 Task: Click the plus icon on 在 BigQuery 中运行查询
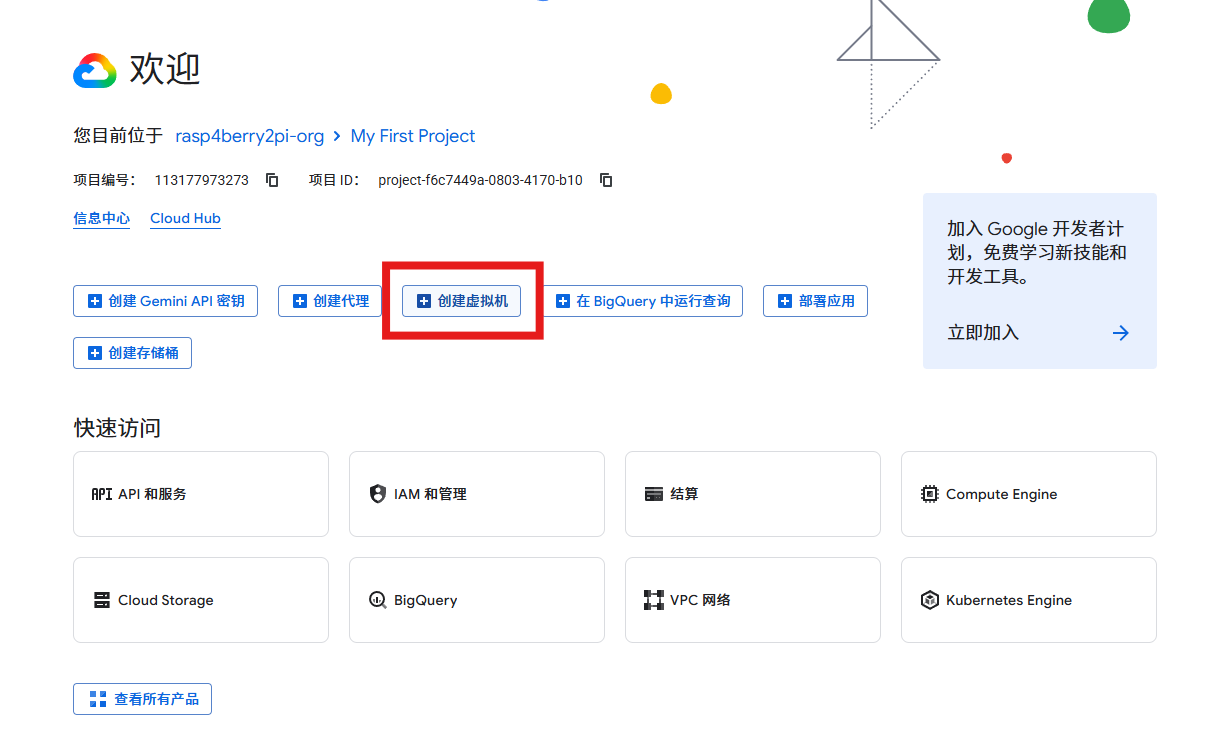click(x=563, y=301)
